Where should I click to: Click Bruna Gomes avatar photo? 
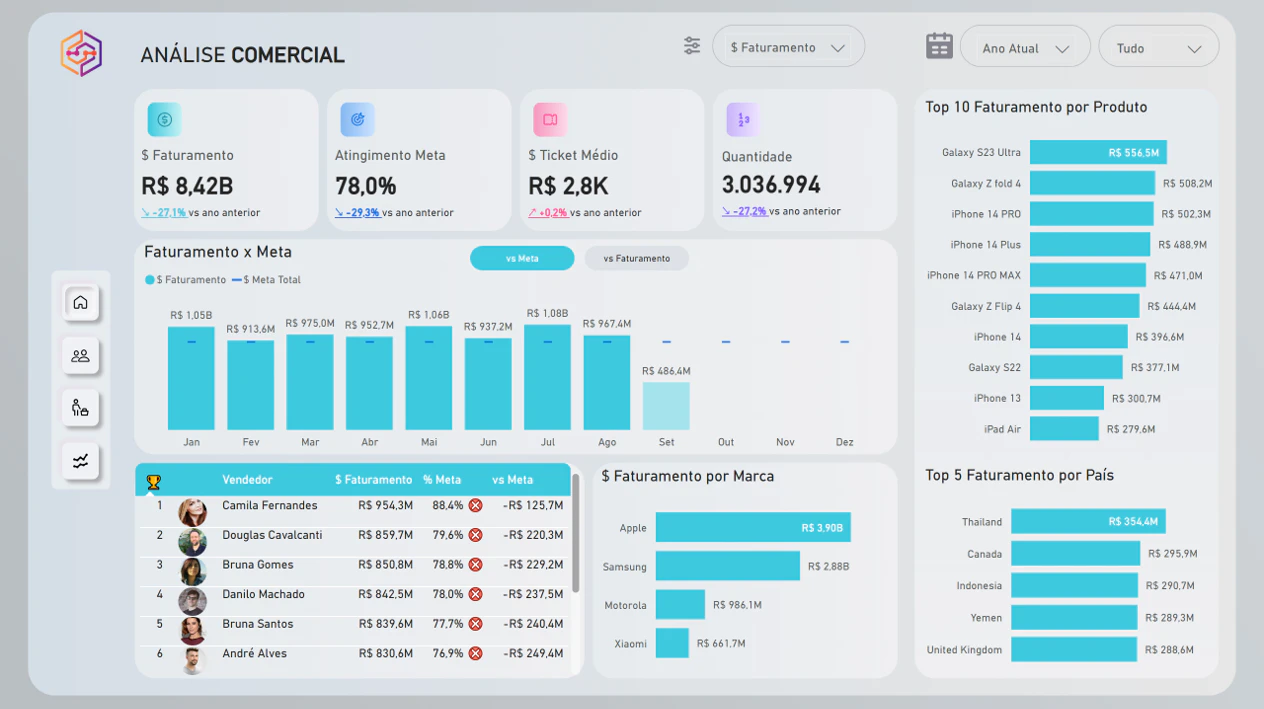coord(192,571)
